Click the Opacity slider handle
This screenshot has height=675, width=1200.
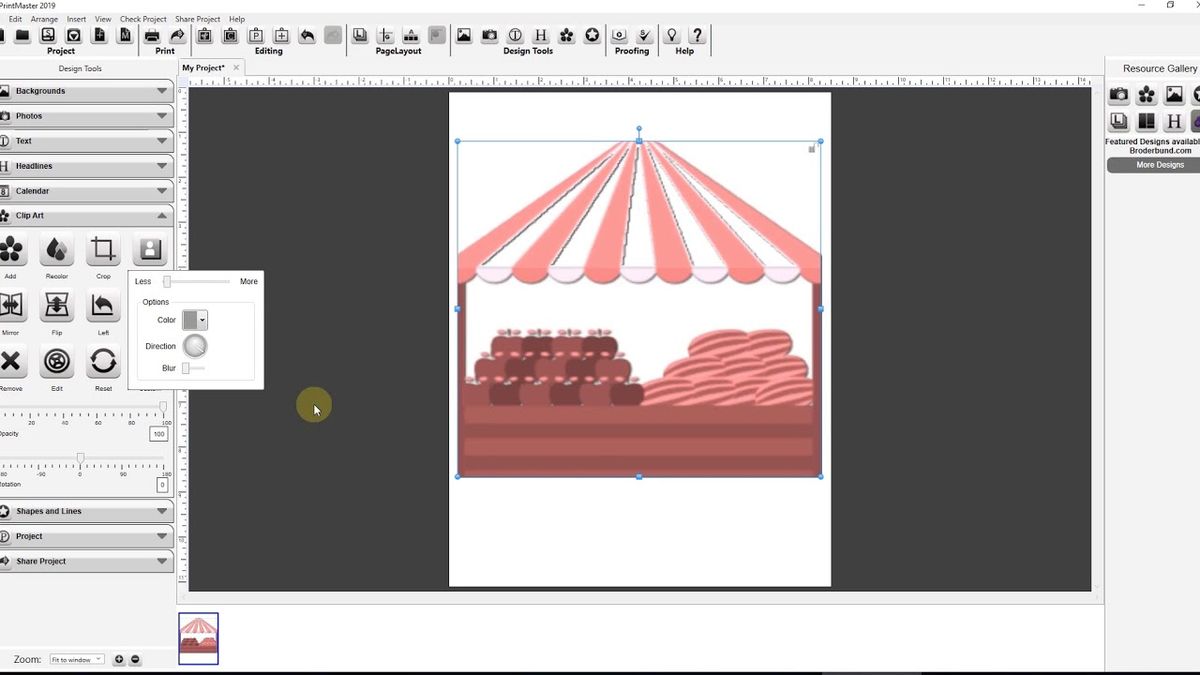click(163, 406)
